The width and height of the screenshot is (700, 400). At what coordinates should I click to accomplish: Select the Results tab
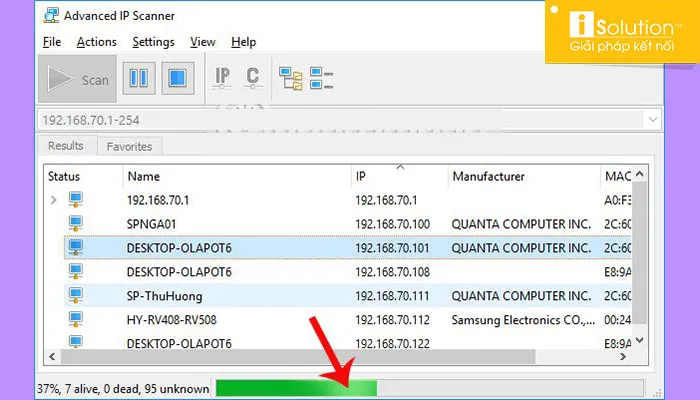[x=66, y=146]
